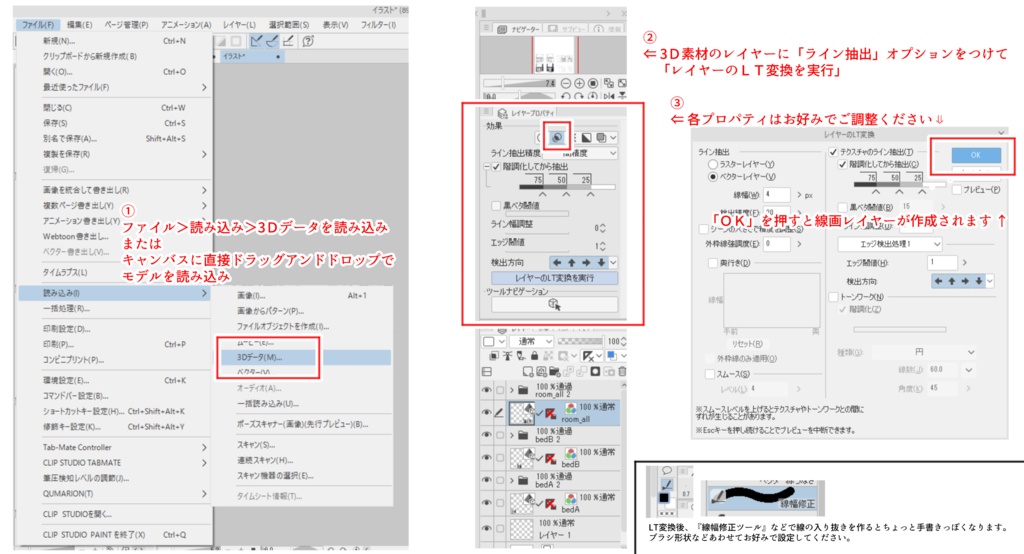Click レイヤーのLT変換を実行 button

click(x=554, y=278)
